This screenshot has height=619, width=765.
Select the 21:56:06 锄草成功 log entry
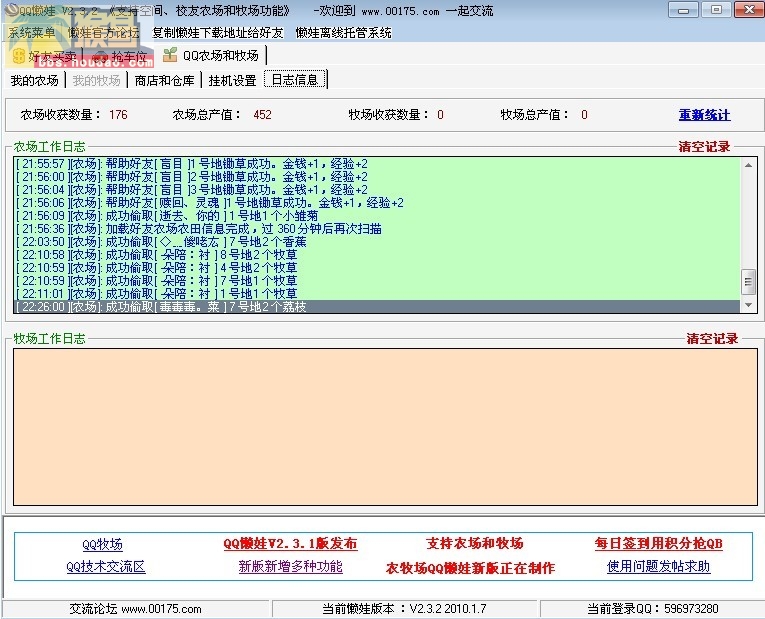(377, 203)
